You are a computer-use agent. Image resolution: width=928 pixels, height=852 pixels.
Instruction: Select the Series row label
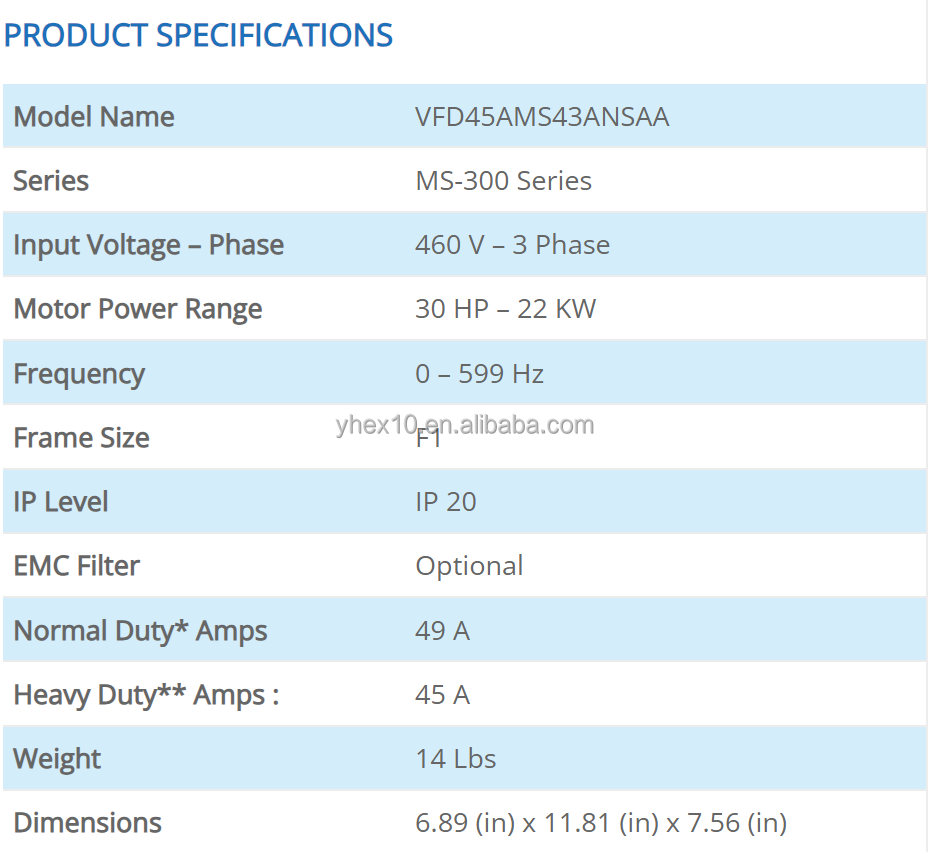click(51, 180)
